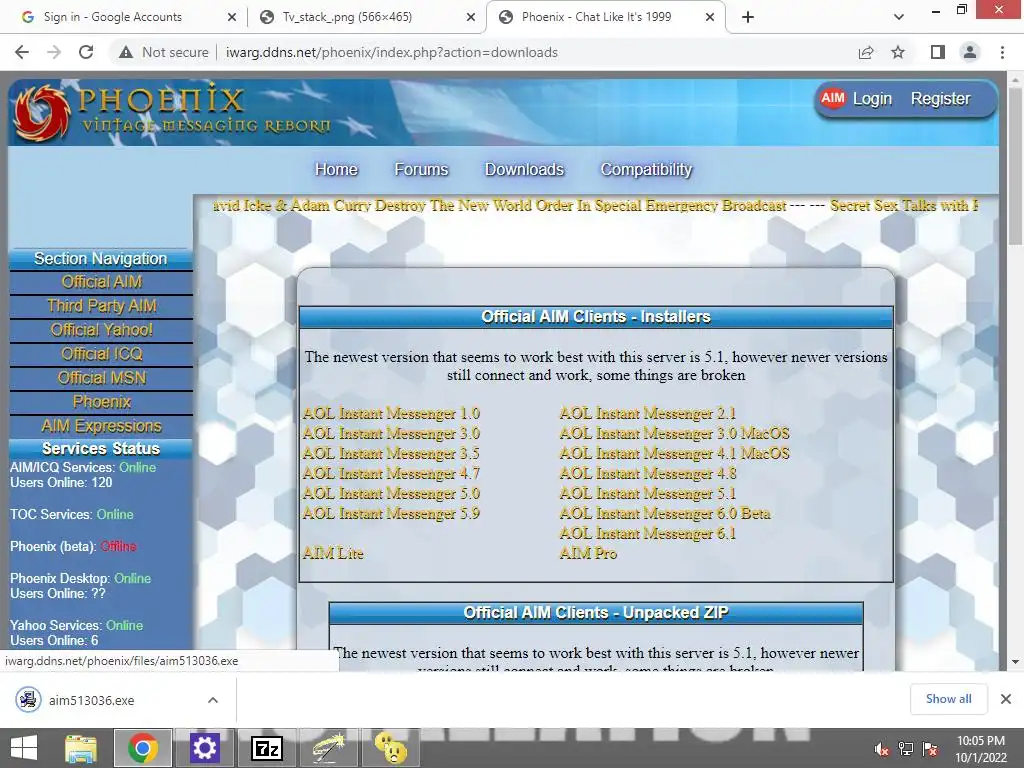Bookmark this page with star icon
The image size is (1024, 768).
(898, 52)
